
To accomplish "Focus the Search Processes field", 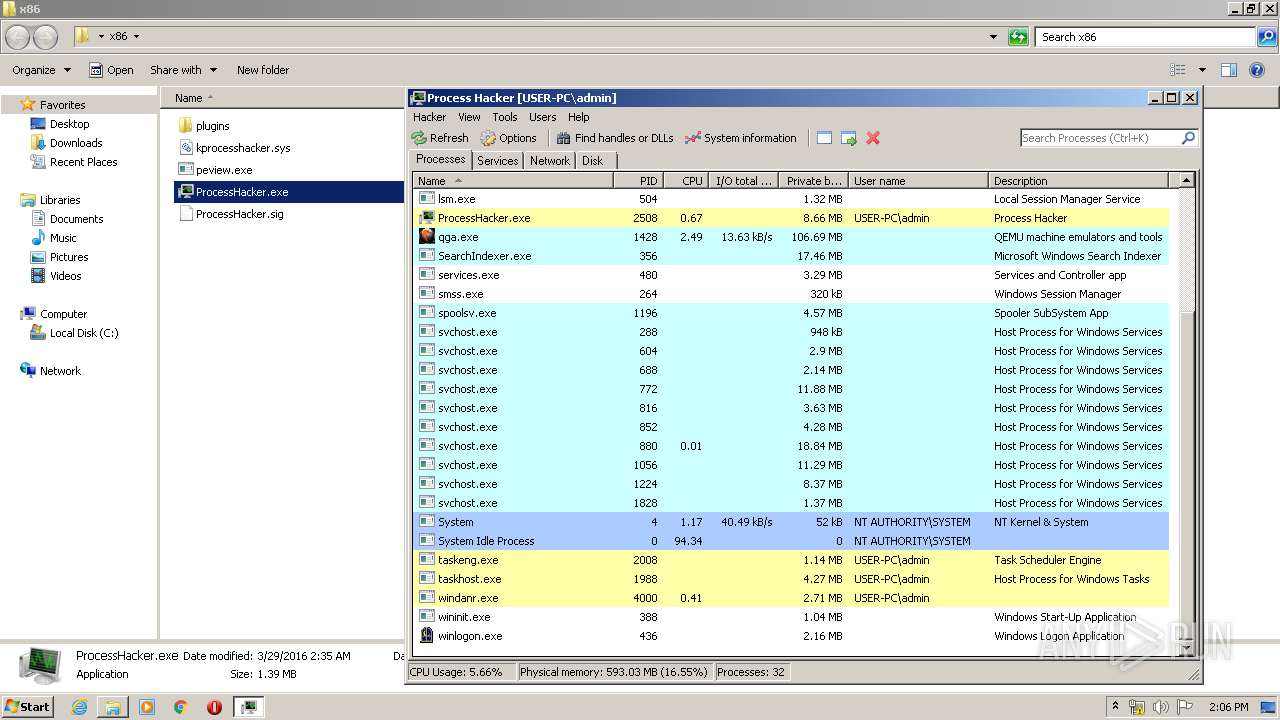I will 1100,138.
